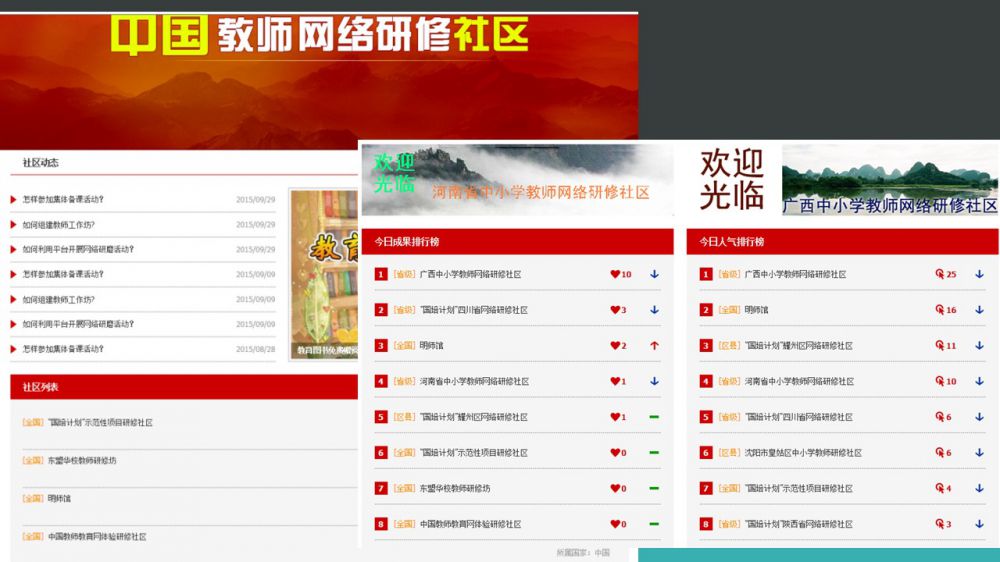The width and height of the screenshot is (1000, 562).
Task: Click the 广西中小学教师网络研修社区 banner image
Action: pyautogui.click(x=889, y=180)
